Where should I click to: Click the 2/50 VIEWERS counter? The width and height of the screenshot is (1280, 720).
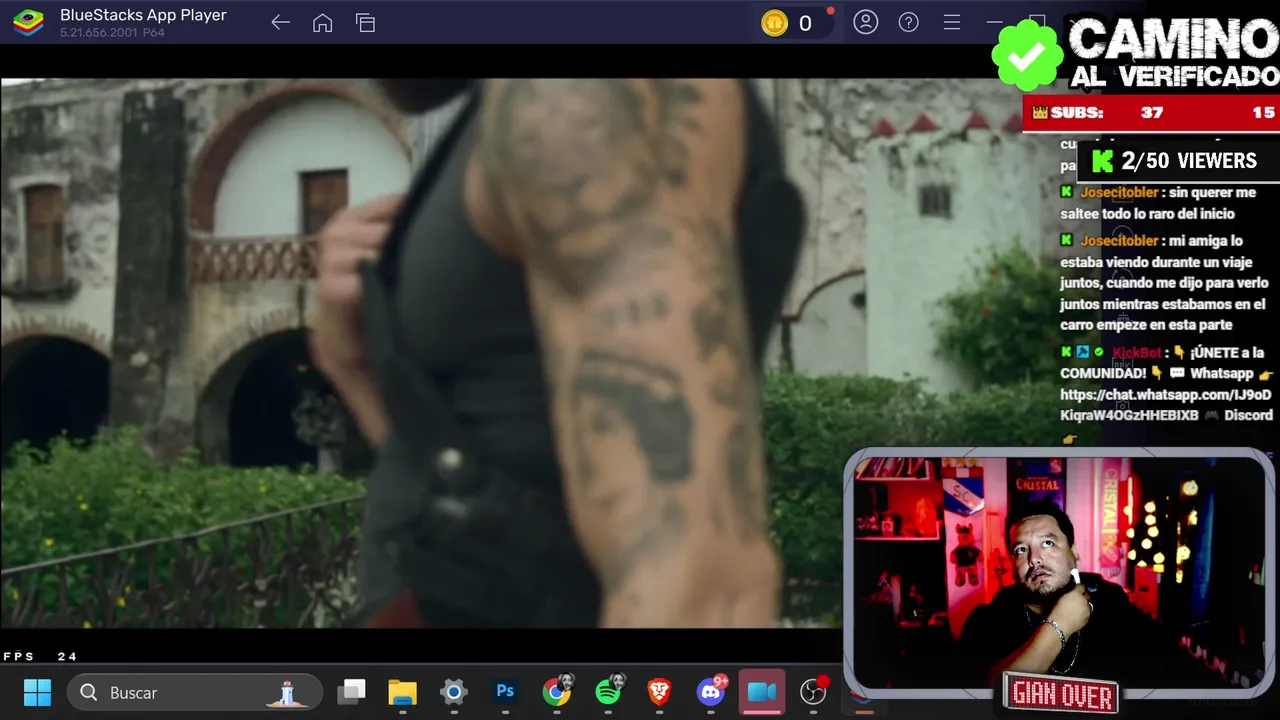point(1177,161)
